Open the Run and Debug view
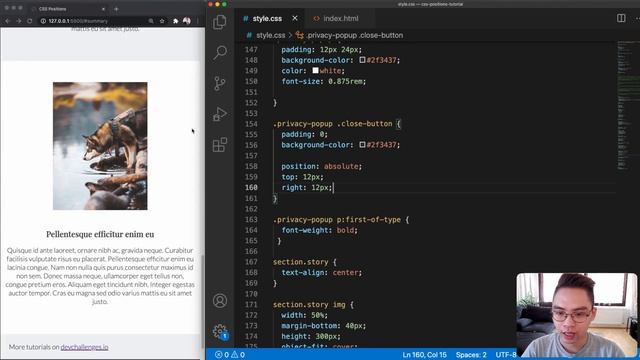Screen dimensions: 640x360 click(x=220, y=114)
